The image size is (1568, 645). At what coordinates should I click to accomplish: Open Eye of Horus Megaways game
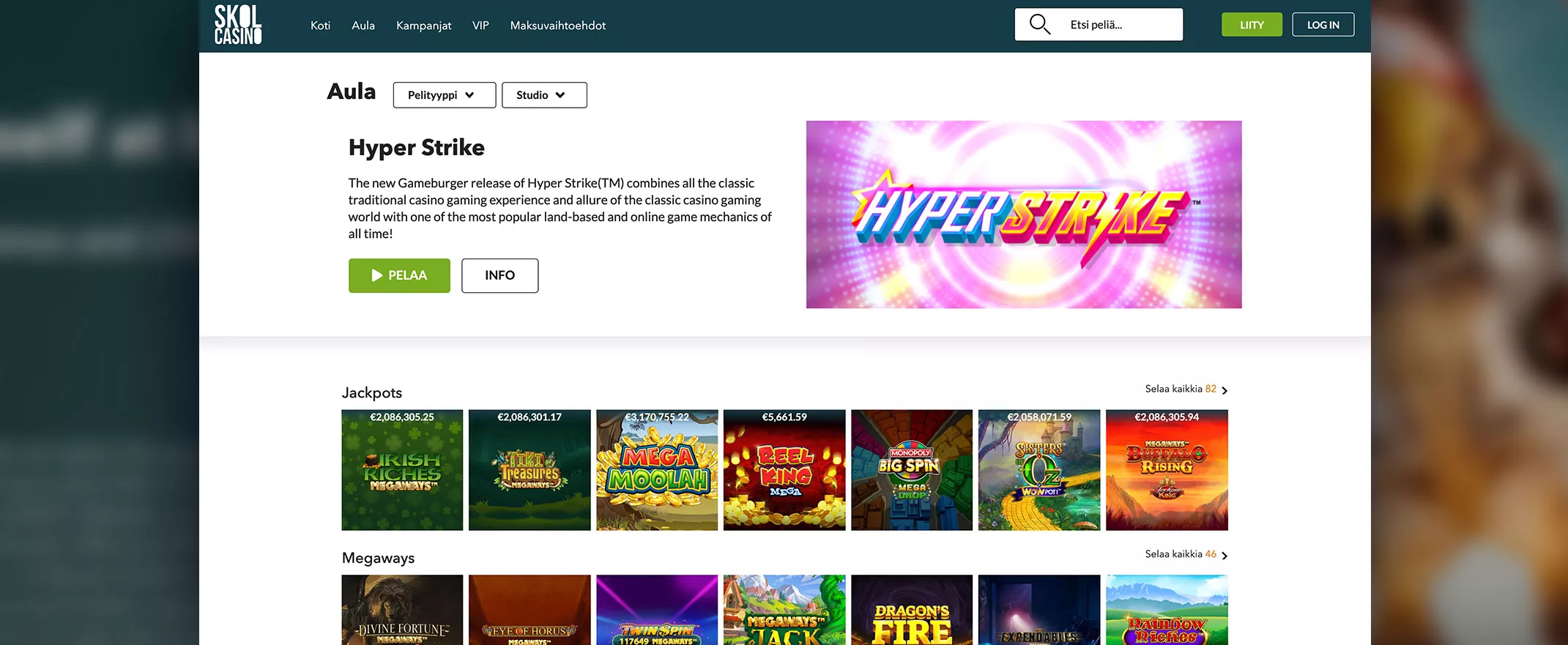(x=530, y=610)
